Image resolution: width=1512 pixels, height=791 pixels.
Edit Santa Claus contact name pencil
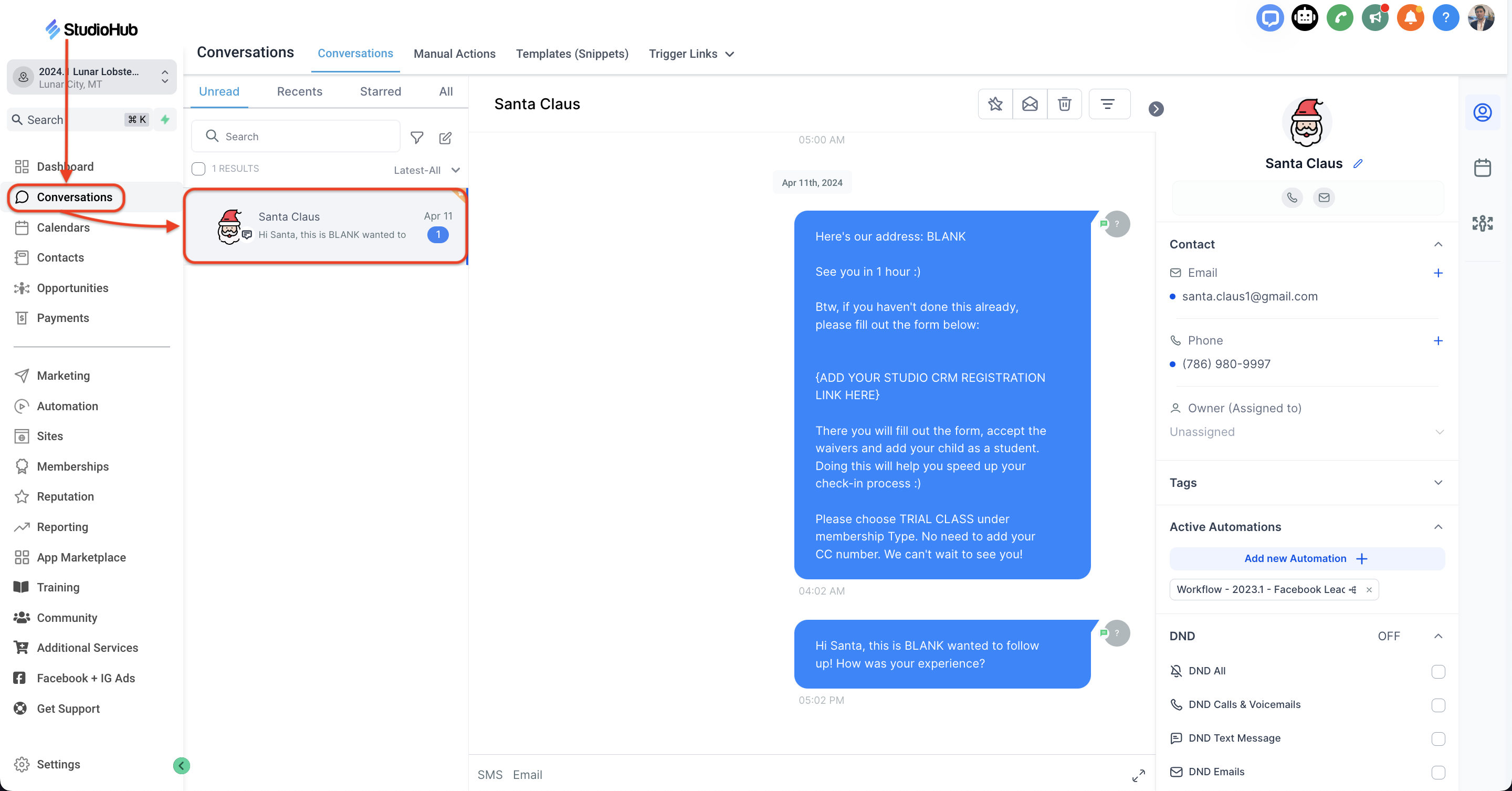tap(1358, 164)
